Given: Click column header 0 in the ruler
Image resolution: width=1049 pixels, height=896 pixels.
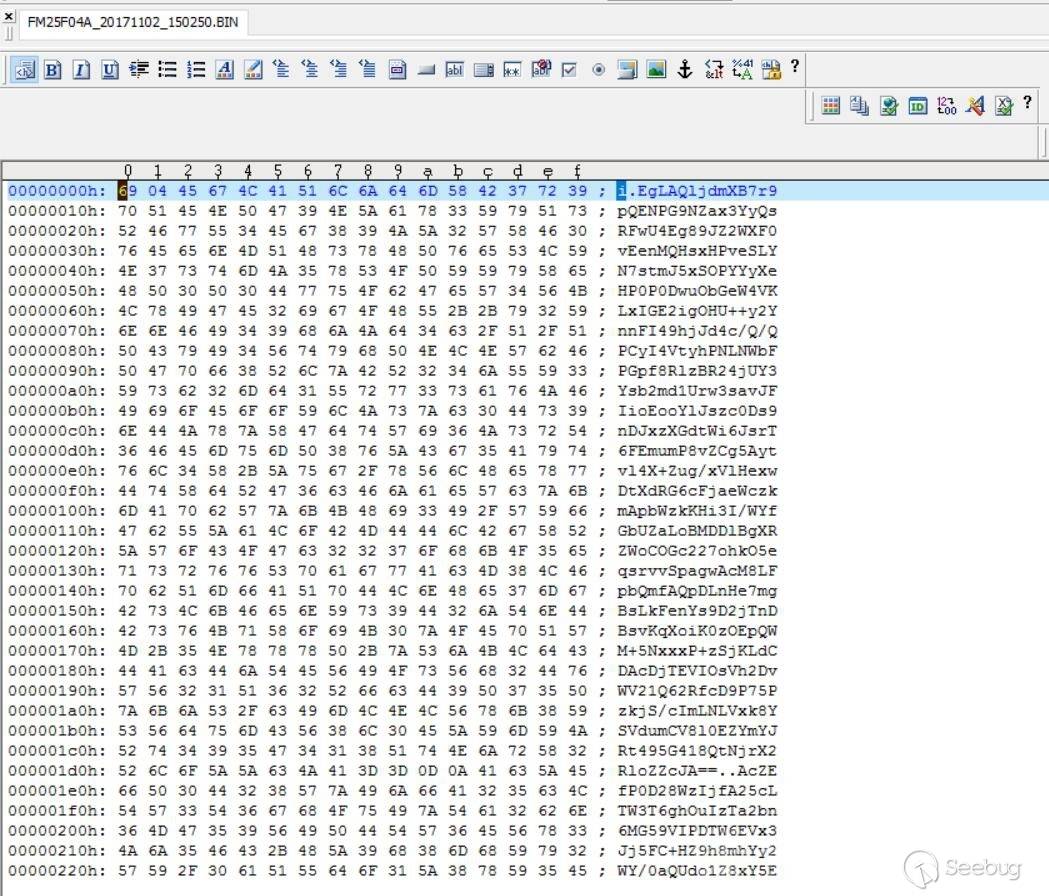Looking at the screenshot, I should pos(128,171).
